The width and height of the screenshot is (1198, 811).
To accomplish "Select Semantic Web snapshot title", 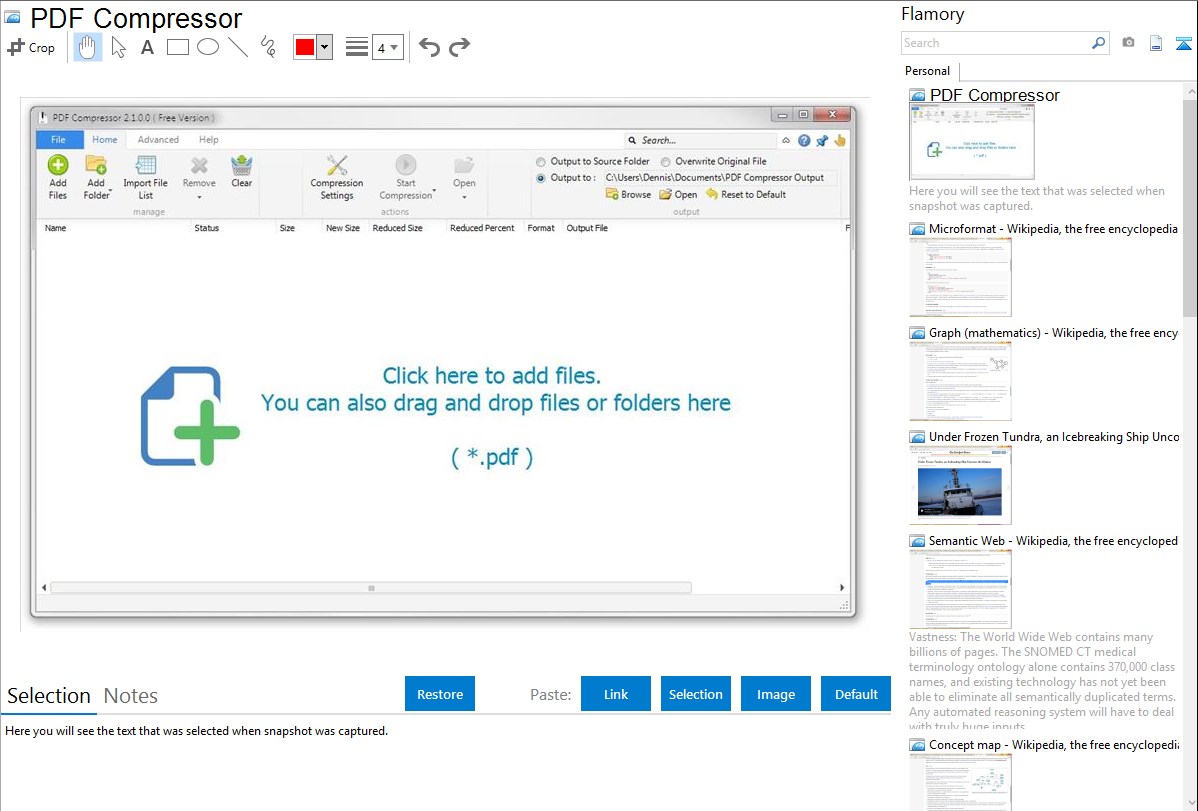I will 1053,541.
